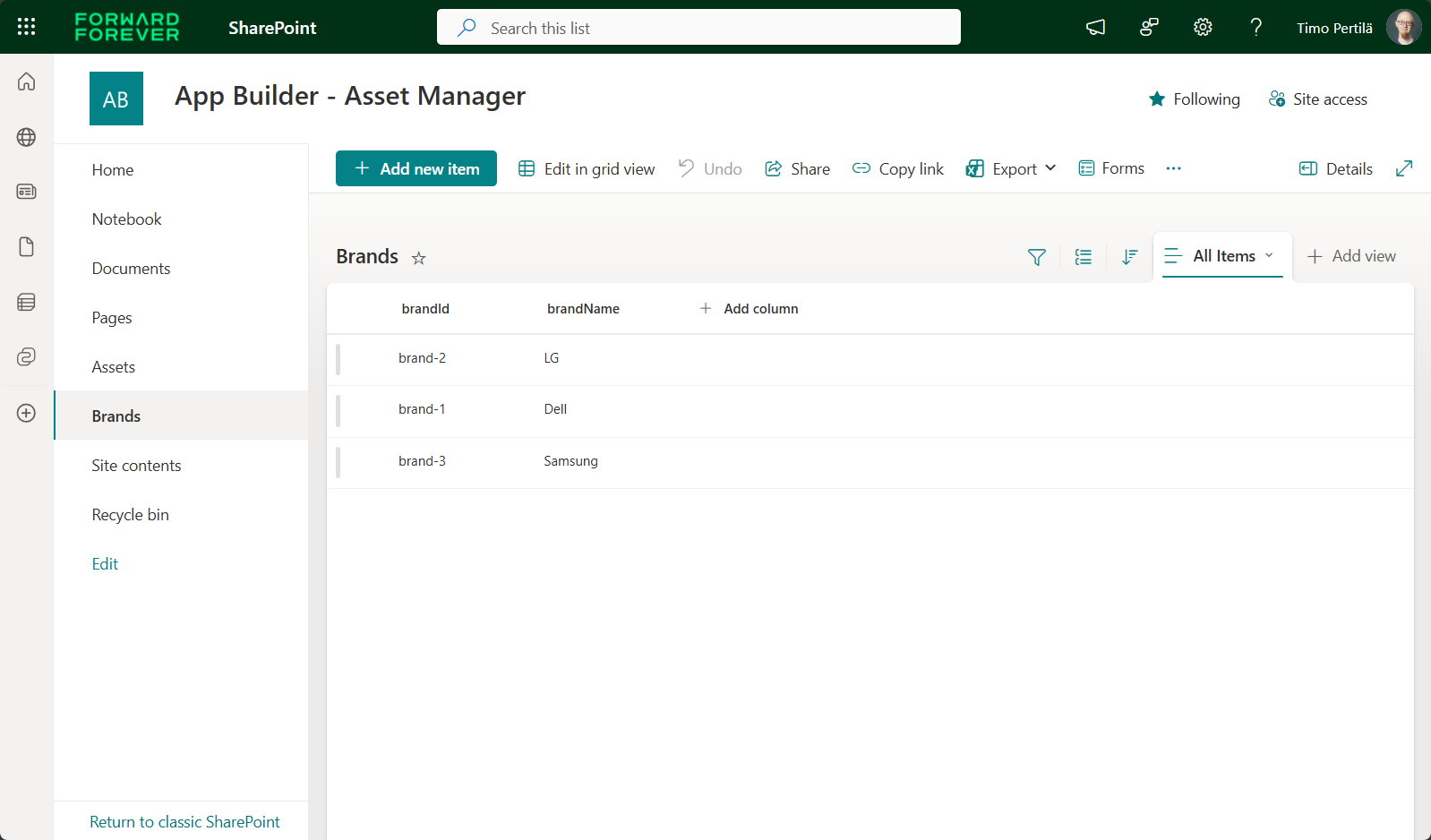This screenshot has width=1431, height=840.
Task: Open more commands ellipsis menu
Action: pos(1173,168)
